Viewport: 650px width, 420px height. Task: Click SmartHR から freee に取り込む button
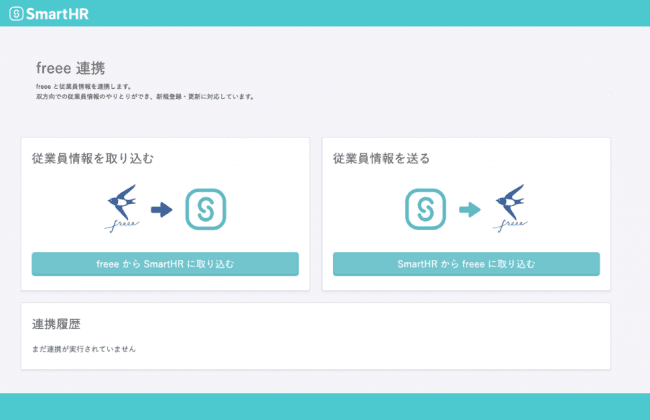click(x=466, y=264)
